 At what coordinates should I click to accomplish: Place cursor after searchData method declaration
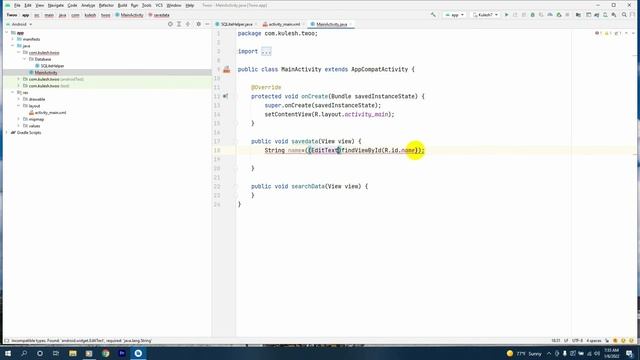click(x=368, y=187)
